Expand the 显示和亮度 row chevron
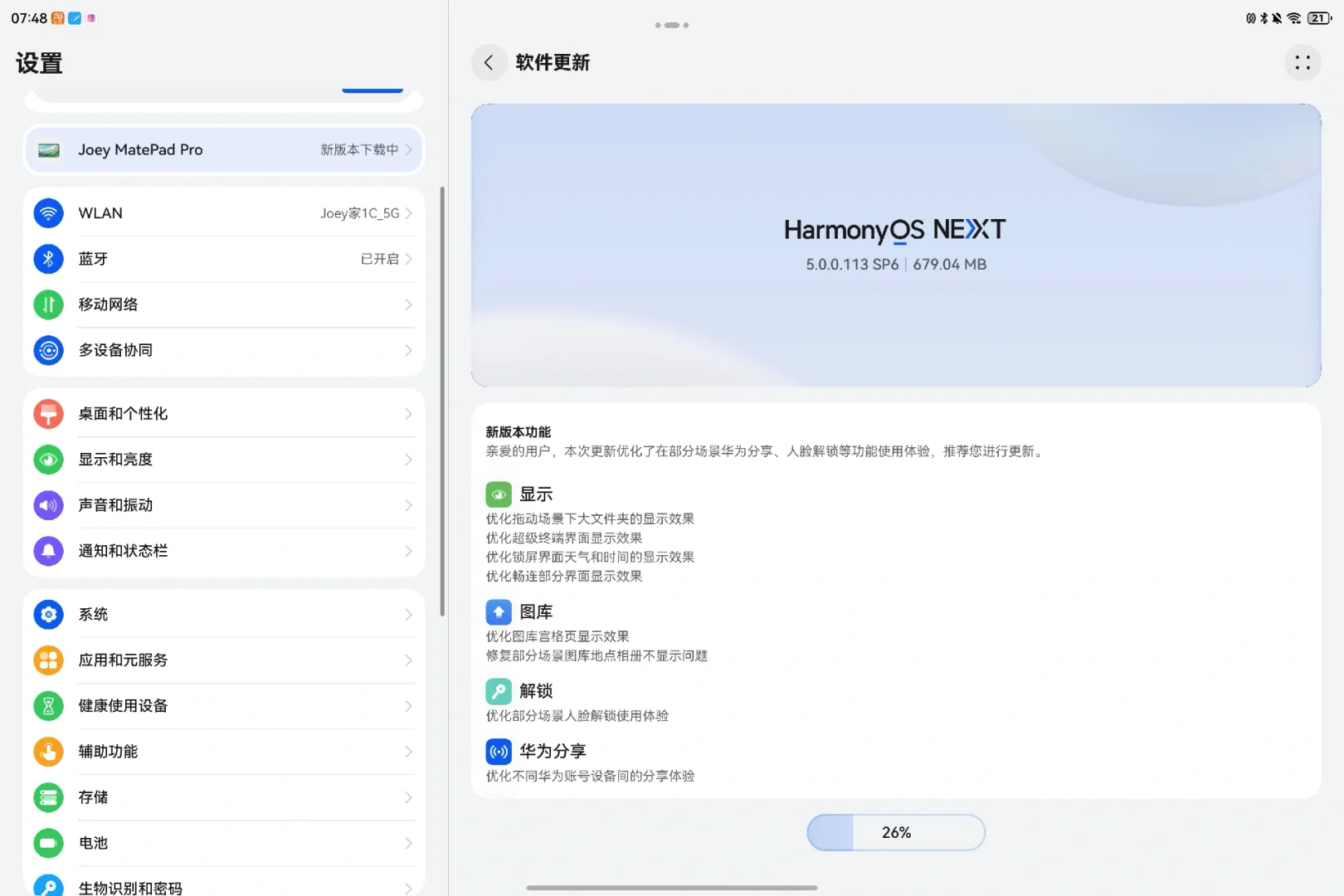Image resolution: width=1344 pixels, height=896 pixels. click(408, 459)
